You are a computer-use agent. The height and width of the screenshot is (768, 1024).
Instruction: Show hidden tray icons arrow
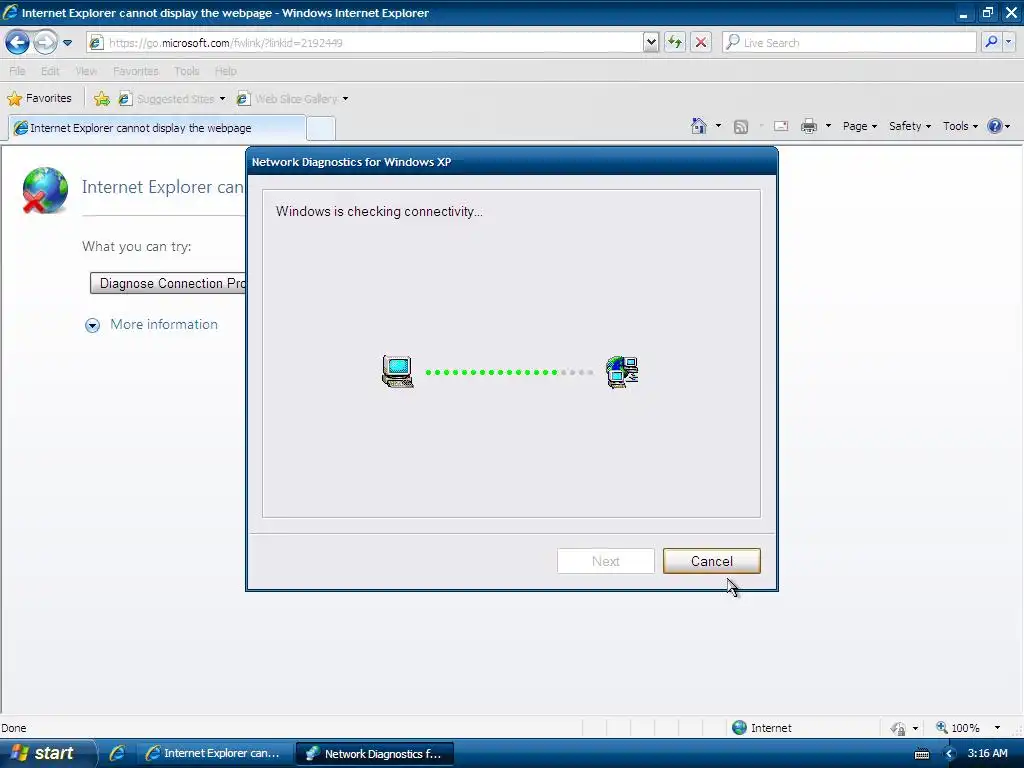(x=950, y=754)
